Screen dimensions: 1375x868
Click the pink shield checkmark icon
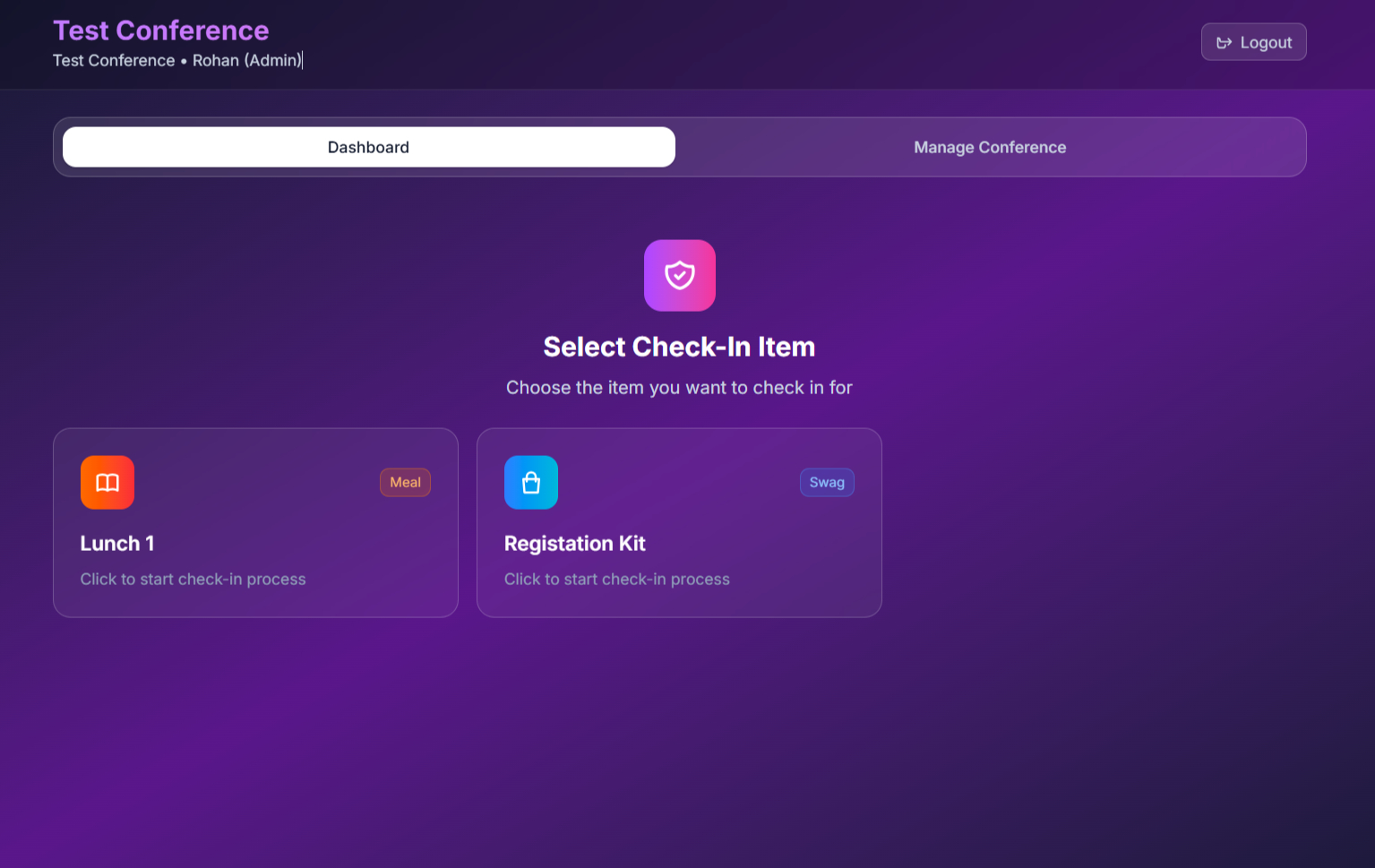point(679,275)
